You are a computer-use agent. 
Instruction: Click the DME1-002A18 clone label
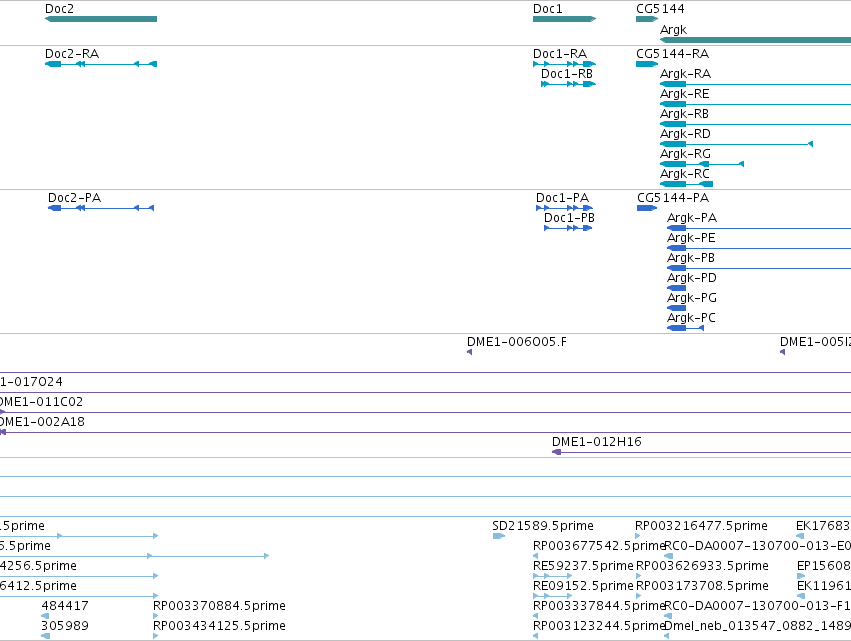[42, 422]
